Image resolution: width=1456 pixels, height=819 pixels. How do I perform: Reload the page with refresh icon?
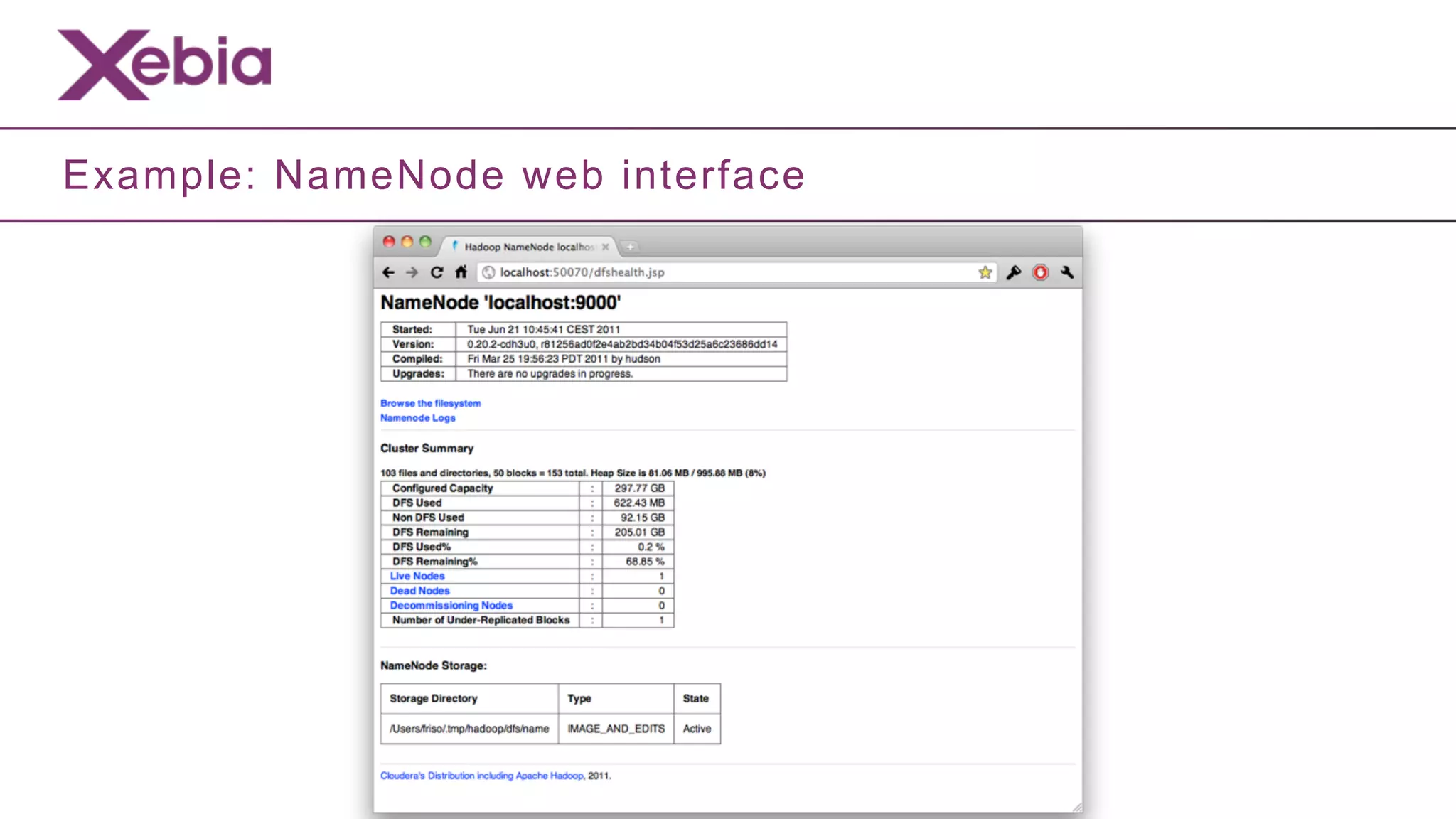(437, 272)
